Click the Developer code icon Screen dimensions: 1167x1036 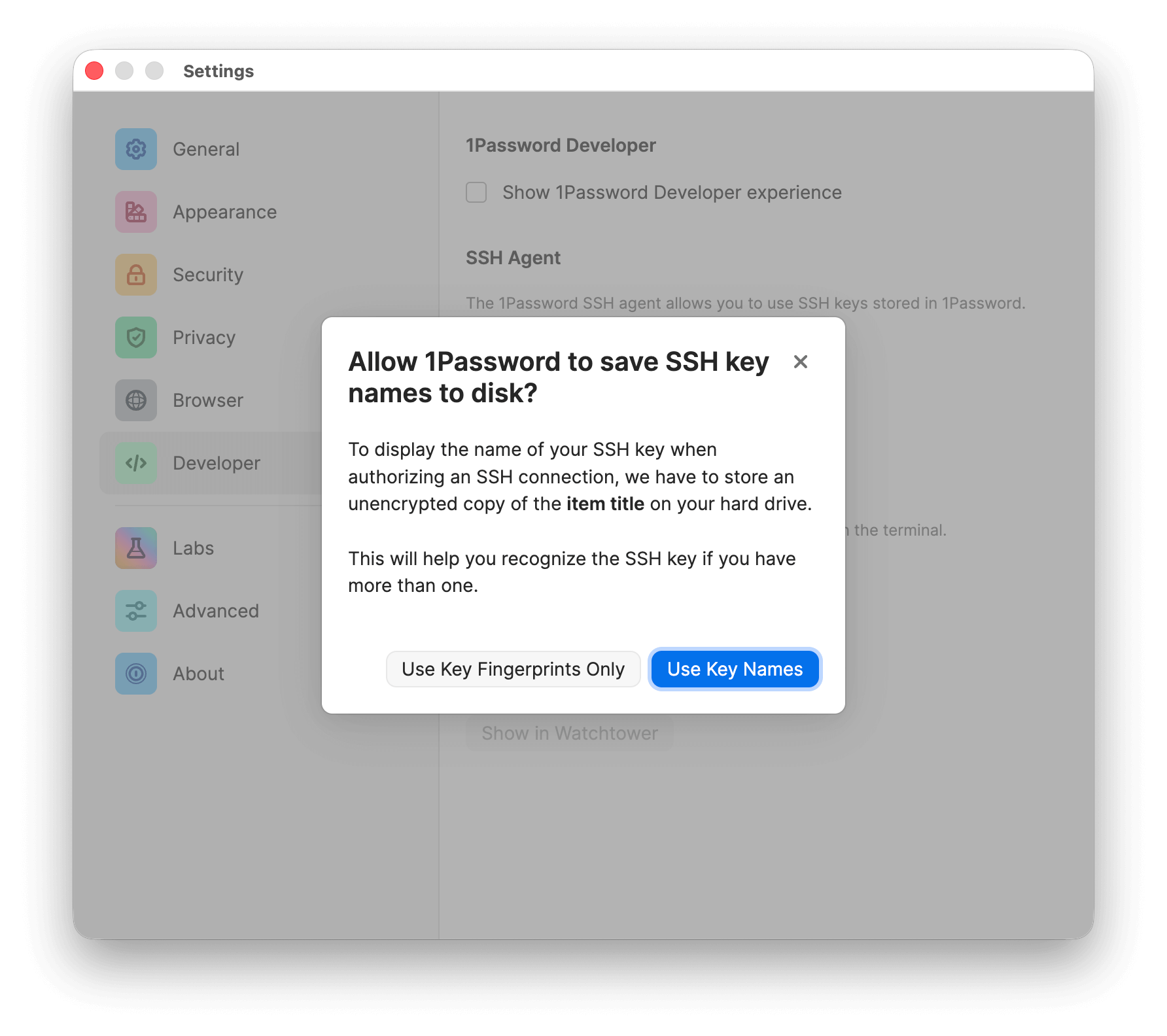(x=136, y=463)
